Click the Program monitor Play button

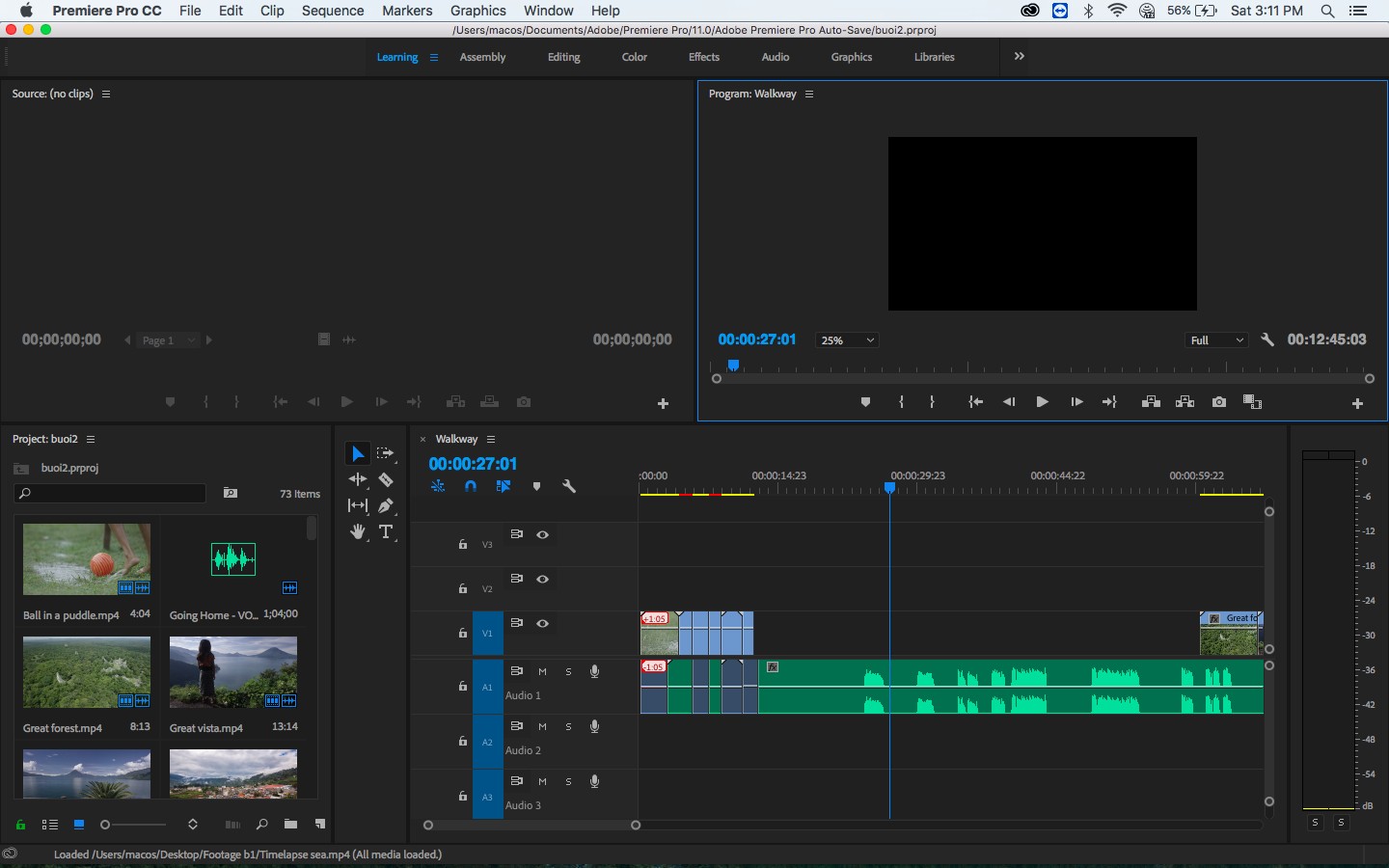pyautogui.click(x=1042, y=402)
